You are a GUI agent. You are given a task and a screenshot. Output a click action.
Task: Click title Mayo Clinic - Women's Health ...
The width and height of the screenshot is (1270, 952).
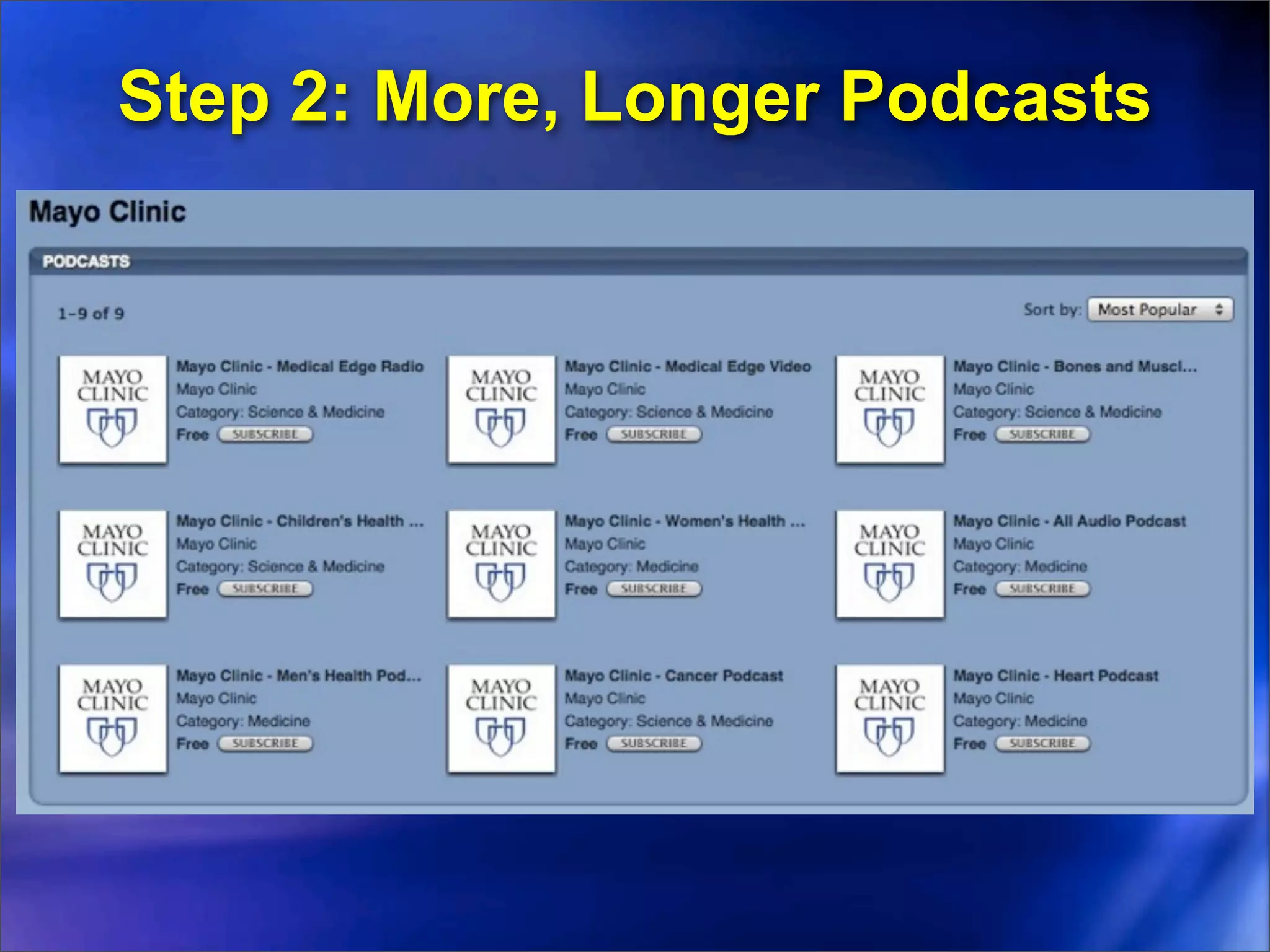685,521
